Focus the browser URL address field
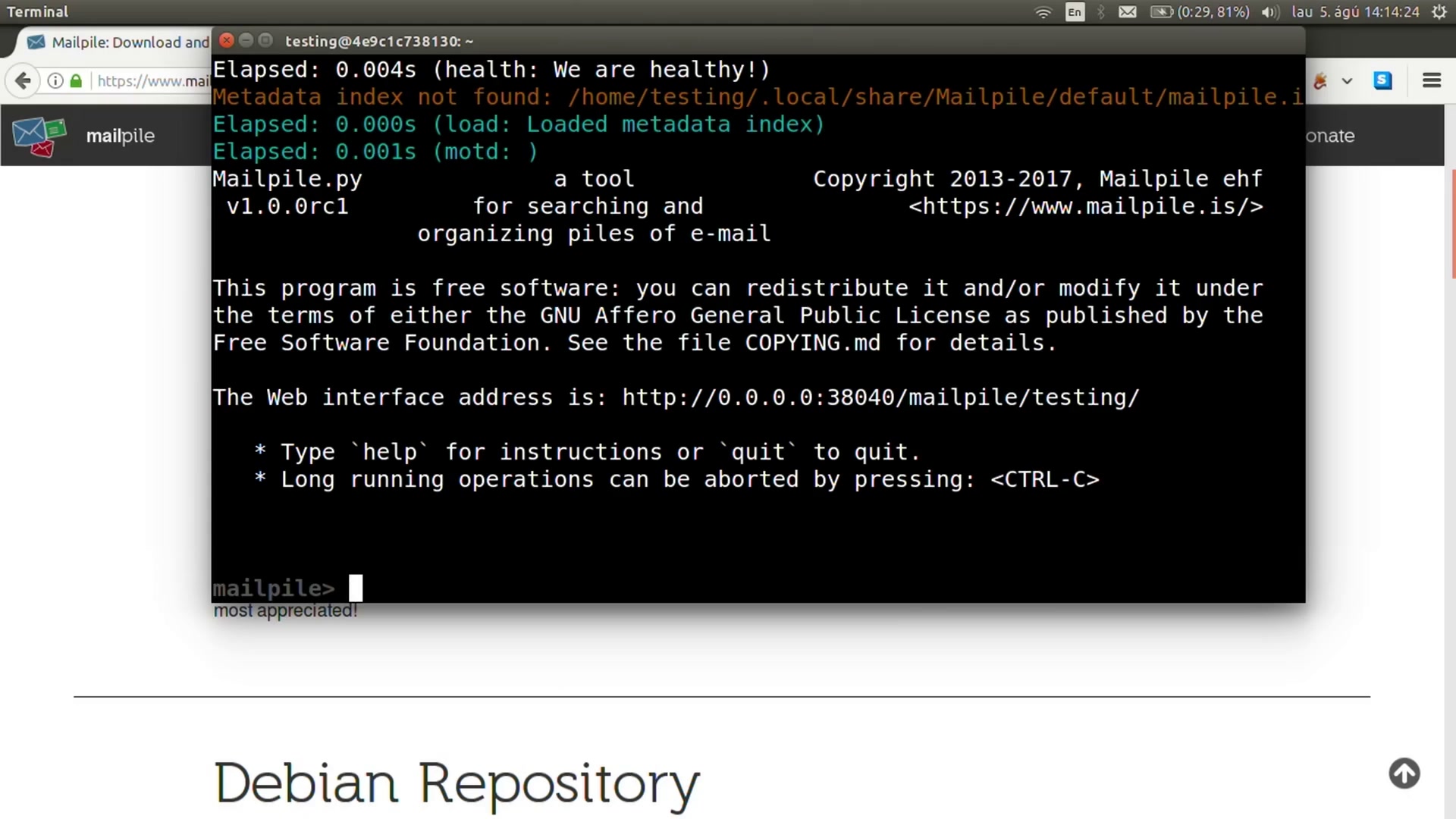 [x=153, y=80]
